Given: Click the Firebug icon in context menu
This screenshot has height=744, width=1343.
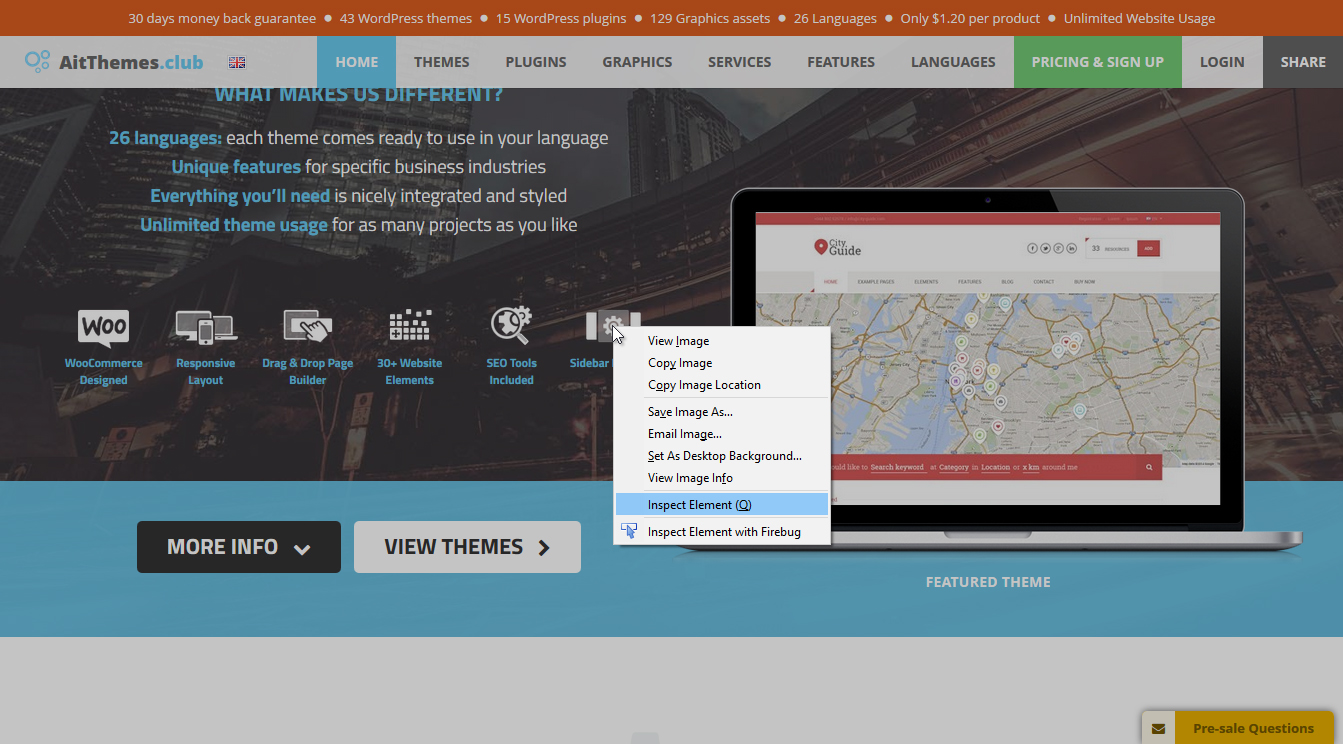Looking at the screenshot, I should point(629,531).
